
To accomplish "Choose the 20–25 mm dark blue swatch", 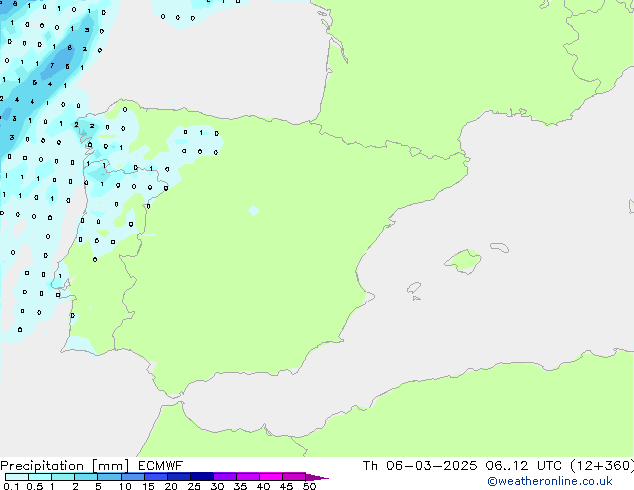I will [x=178, y=477].
